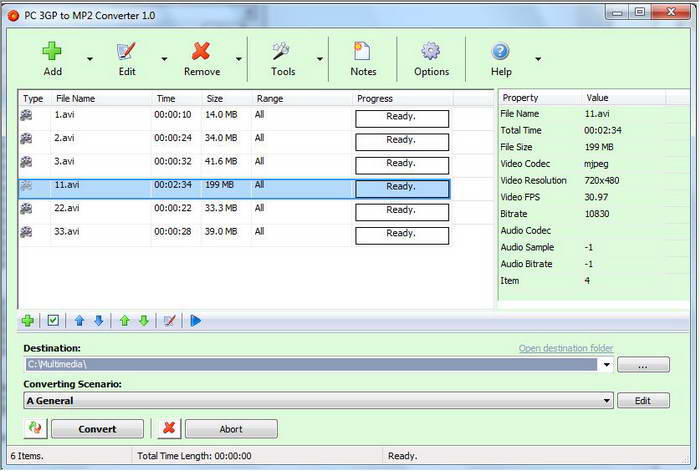Open the Options gear icon
This screenshot has height=471, width=700.
point(430,51)
